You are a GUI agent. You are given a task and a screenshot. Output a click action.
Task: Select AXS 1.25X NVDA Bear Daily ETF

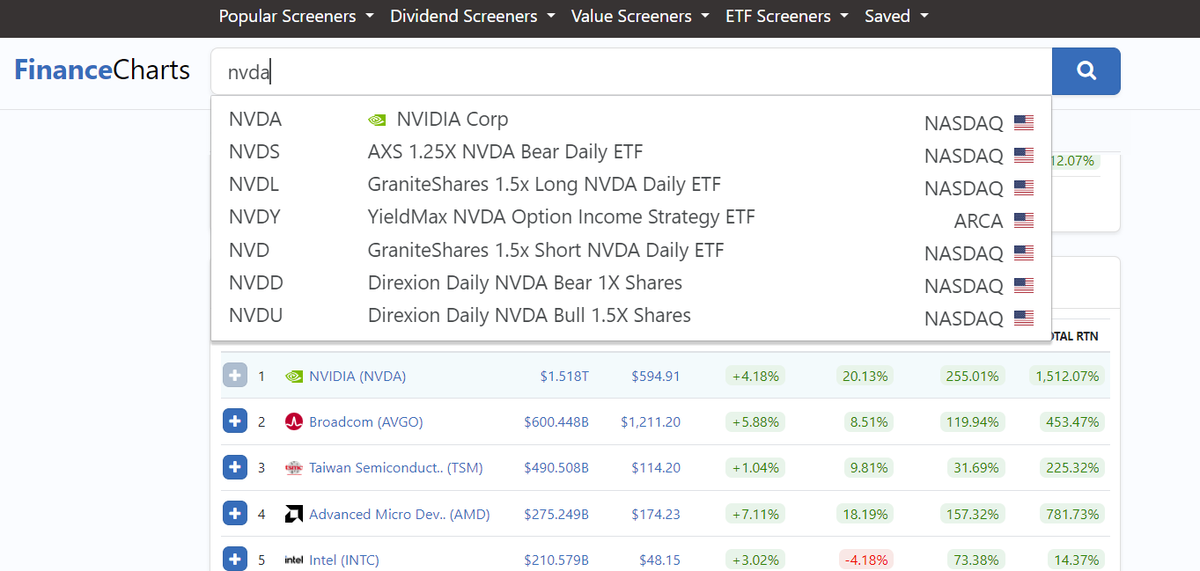tap(631, 152)
